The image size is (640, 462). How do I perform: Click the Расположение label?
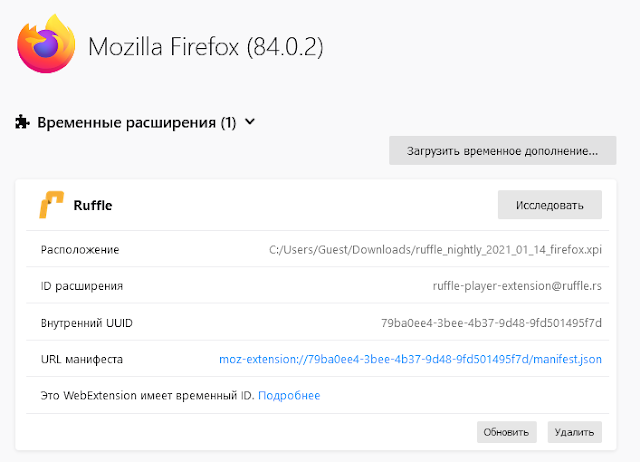(80, 250)
